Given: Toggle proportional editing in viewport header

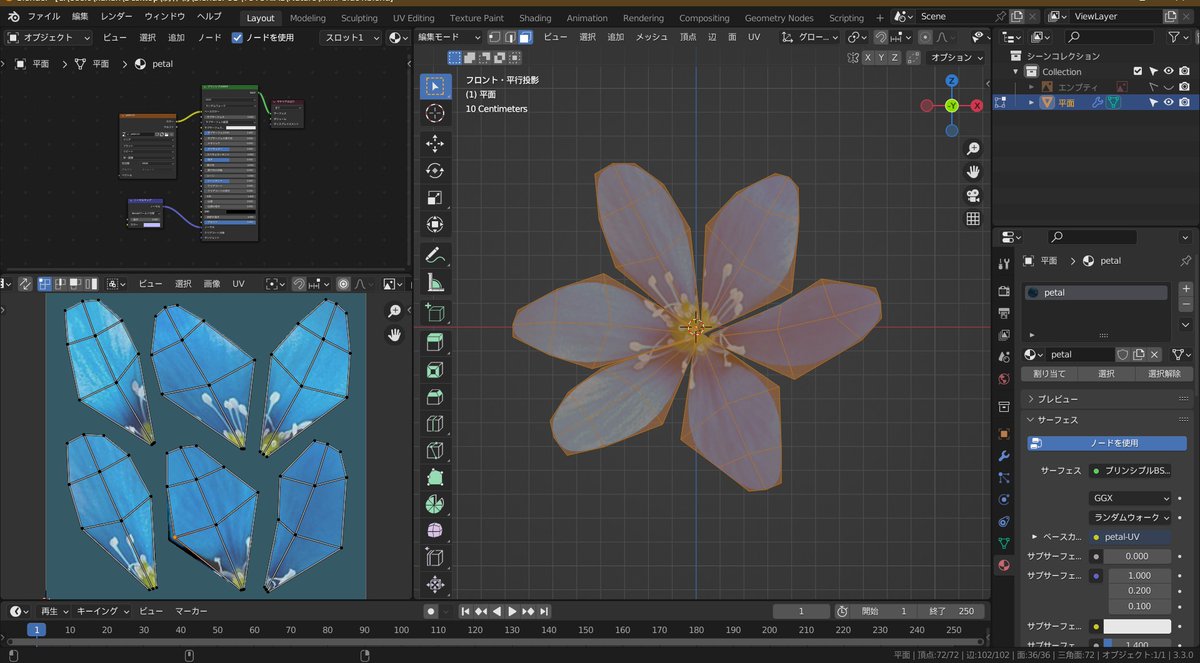Looking at the screenshot, I should (x=925, y=37).
